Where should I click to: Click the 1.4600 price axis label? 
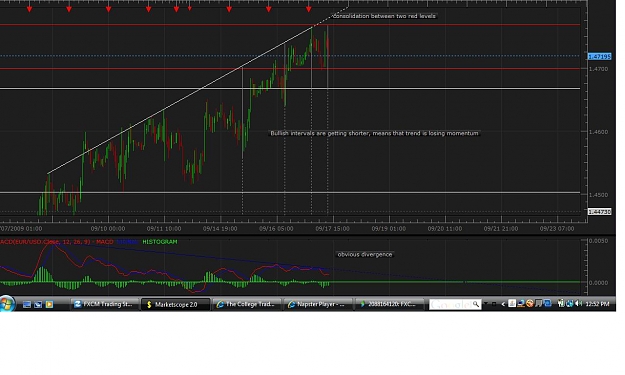[x=599, y=132]
